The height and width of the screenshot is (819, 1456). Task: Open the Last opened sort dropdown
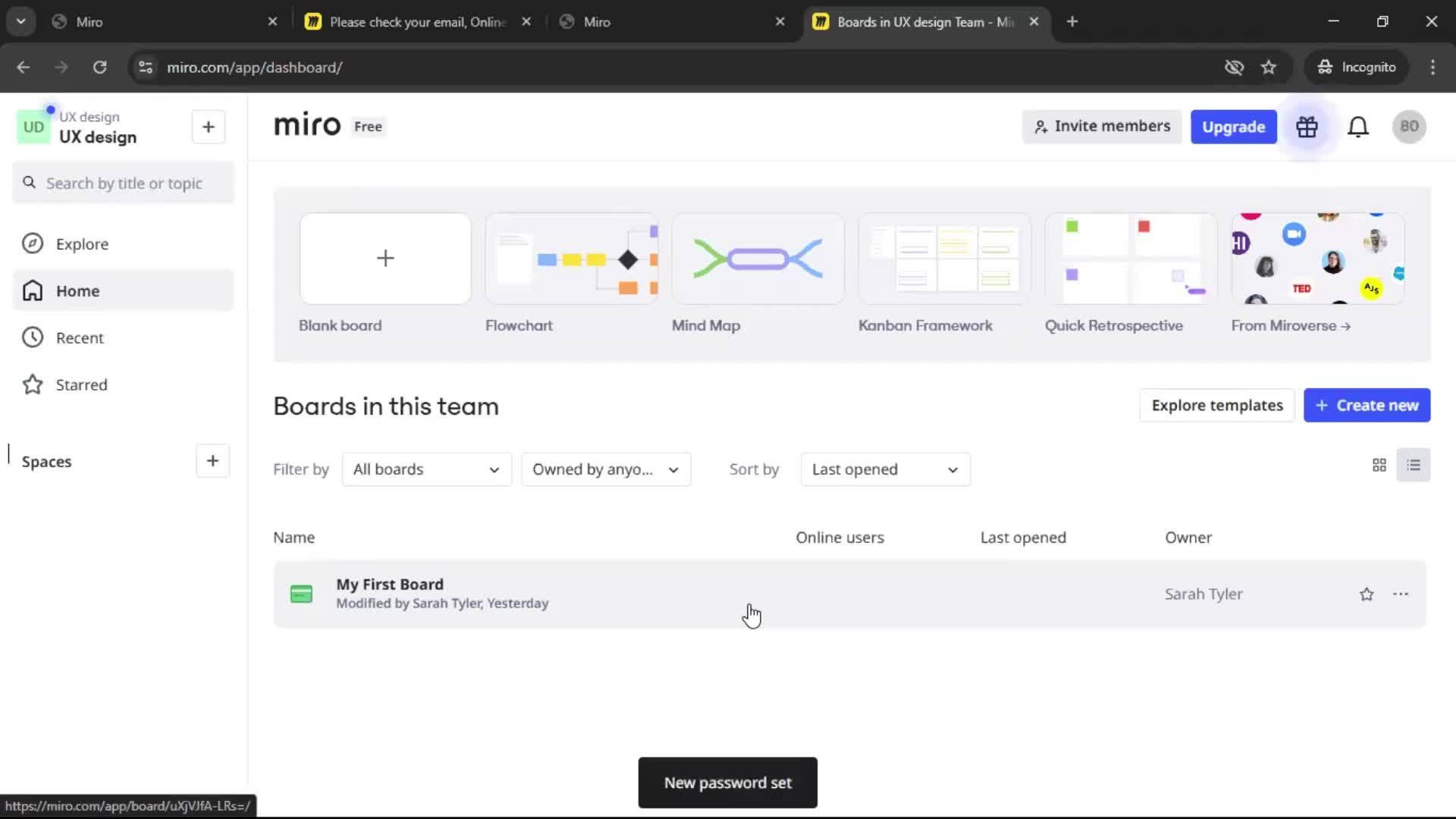coord(885,469)
